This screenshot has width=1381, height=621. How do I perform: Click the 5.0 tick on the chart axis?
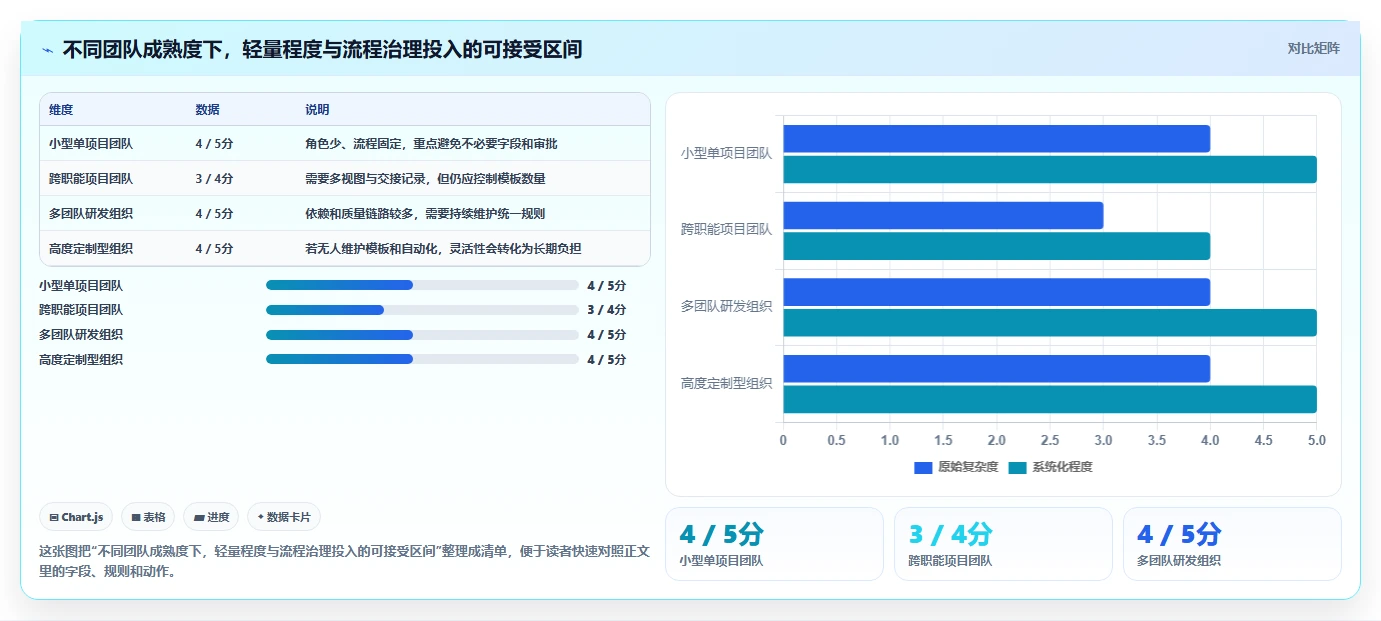(1316, 440)
